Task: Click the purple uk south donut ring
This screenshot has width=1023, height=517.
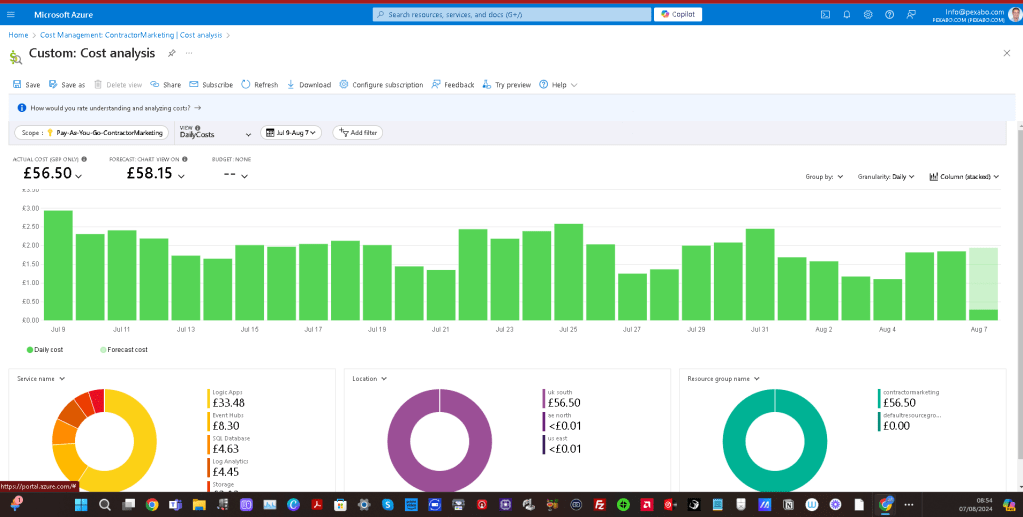Action: click(397, 441)
